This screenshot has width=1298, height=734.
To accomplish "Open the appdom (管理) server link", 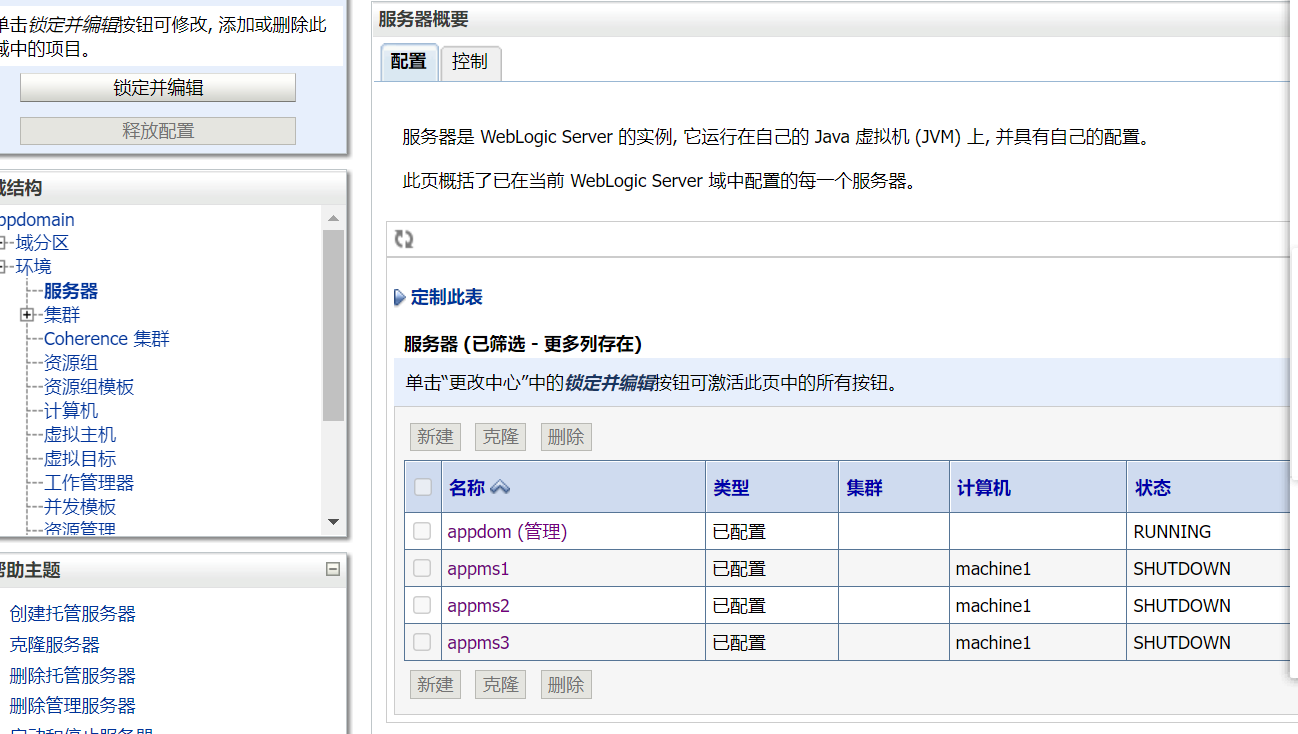I will coord(507,531).
